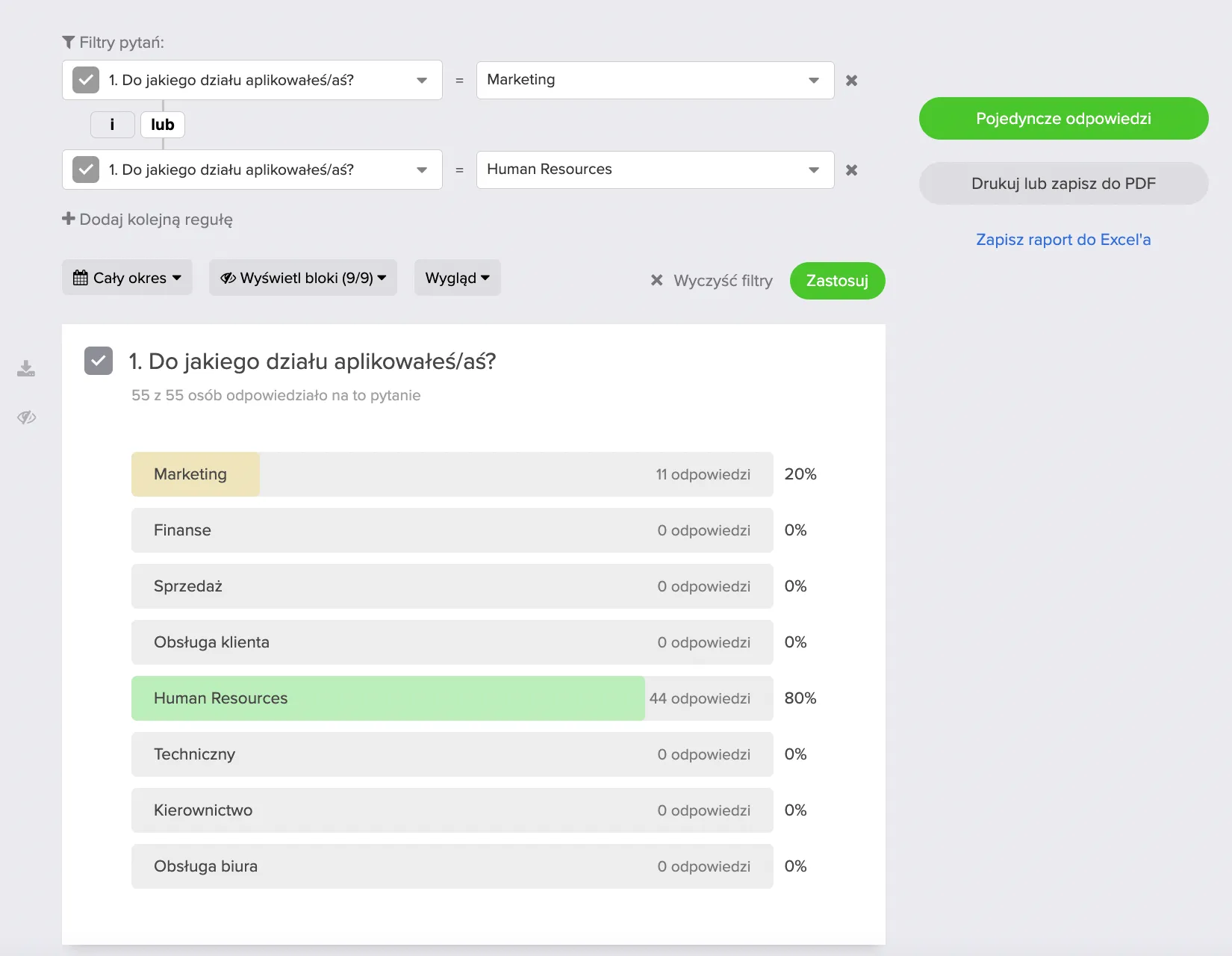Open second question selector dropdown
The image size is (1232, 956).
(x=252, y=170)
